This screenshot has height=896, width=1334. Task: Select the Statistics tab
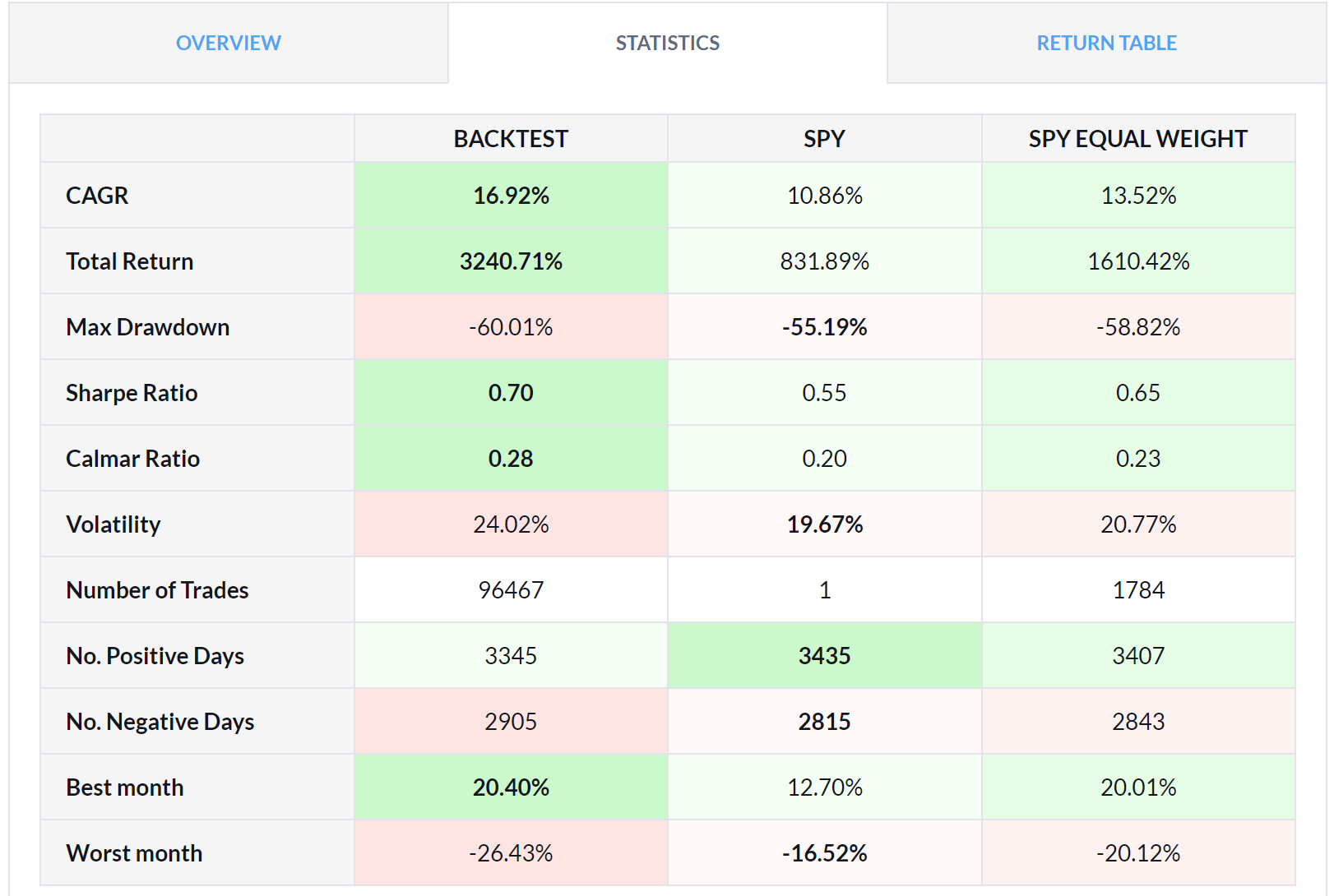coord(668,43)
